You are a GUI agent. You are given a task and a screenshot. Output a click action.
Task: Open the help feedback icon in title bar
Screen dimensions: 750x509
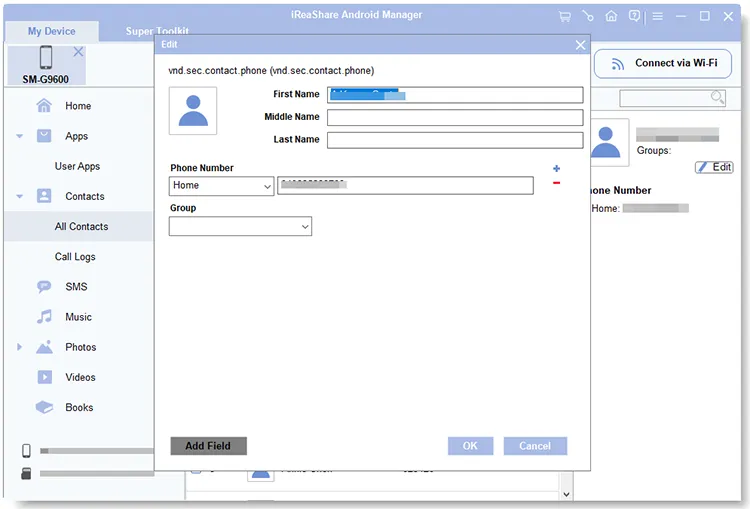click(x=634, y=16)
